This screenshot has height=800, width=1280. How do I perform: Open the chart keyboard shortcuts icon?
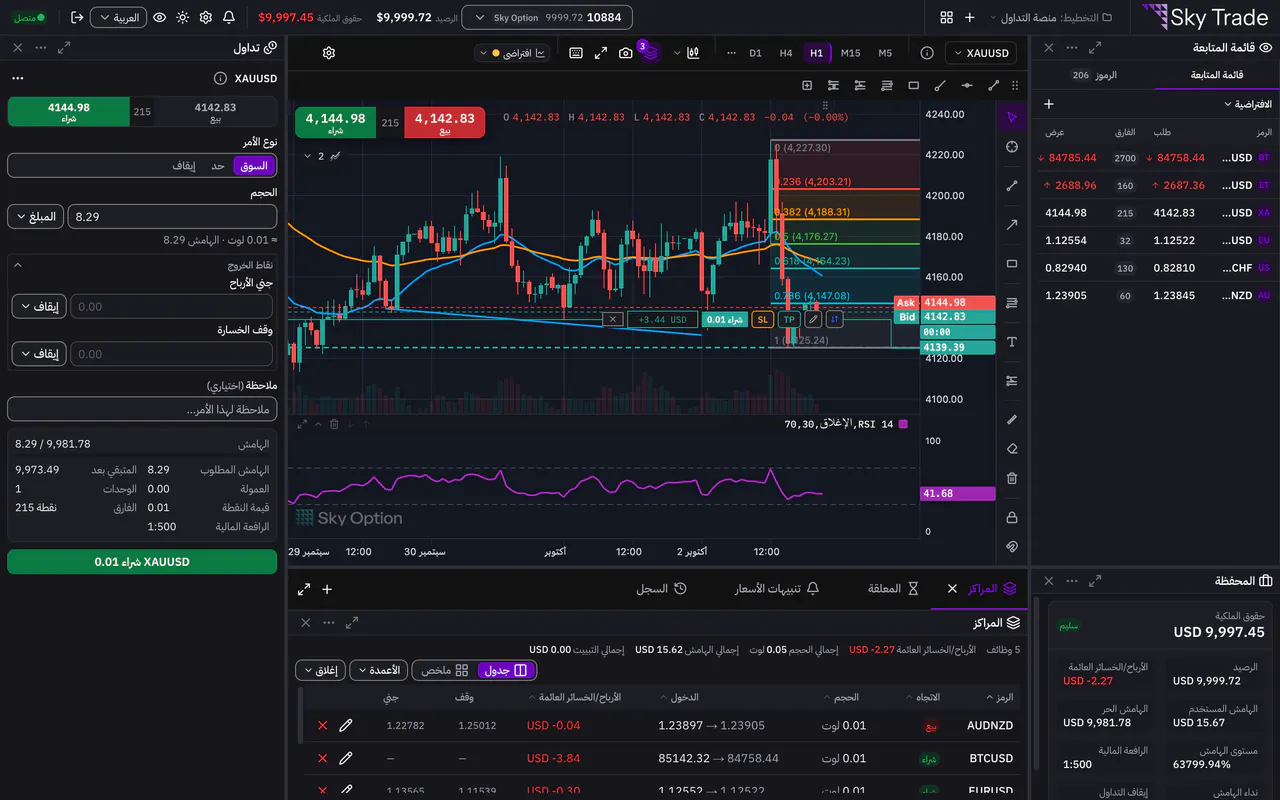[x=576, y=53]
